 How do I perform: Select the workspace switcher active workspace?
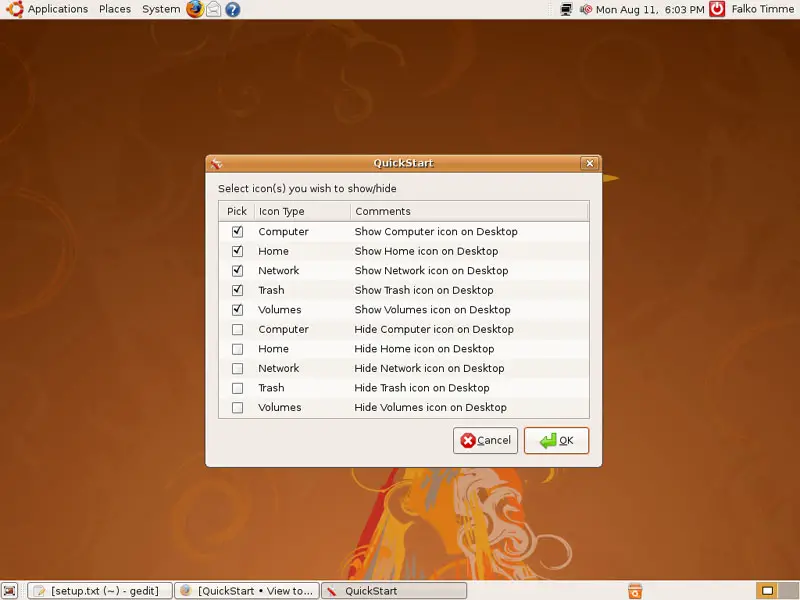(767, 591)
